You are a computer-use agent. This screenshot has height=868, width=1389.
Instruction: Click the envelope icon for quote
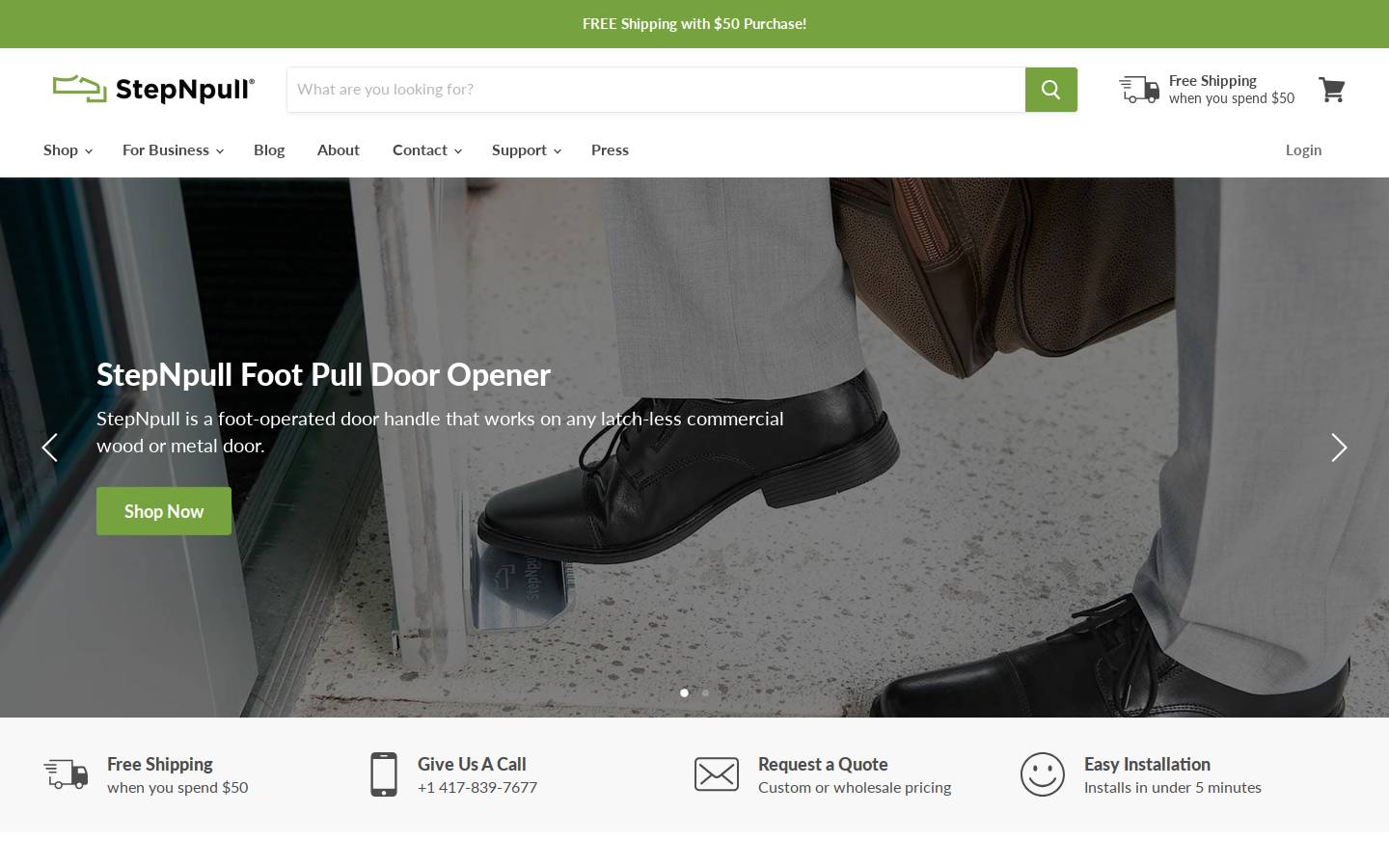pos(717,774)
